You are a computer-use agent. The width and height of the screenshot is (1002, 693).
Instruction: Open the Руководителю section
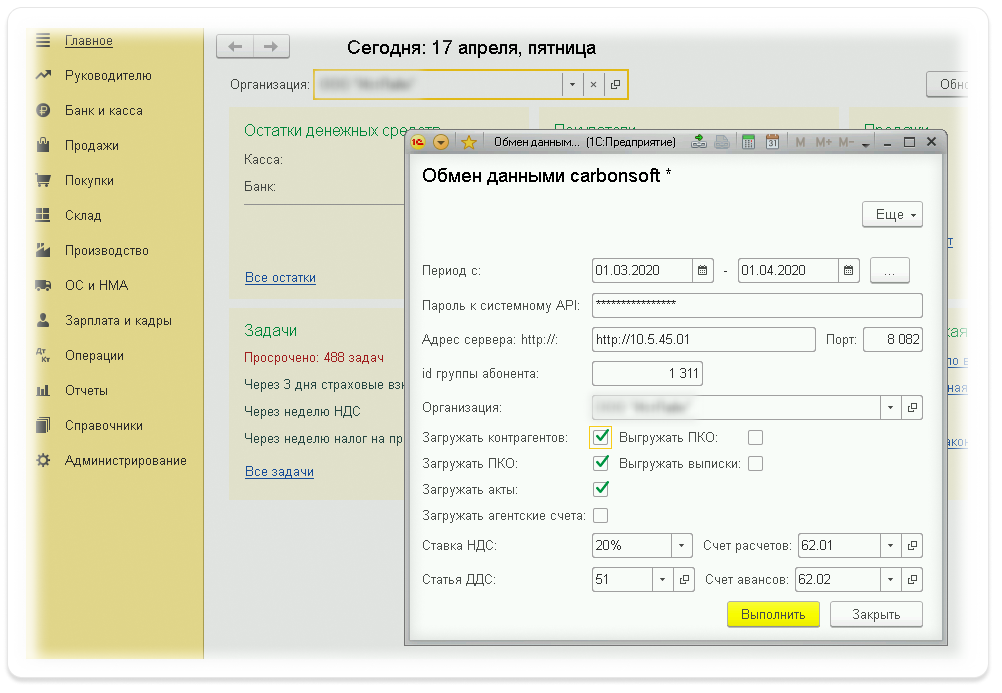108,75
